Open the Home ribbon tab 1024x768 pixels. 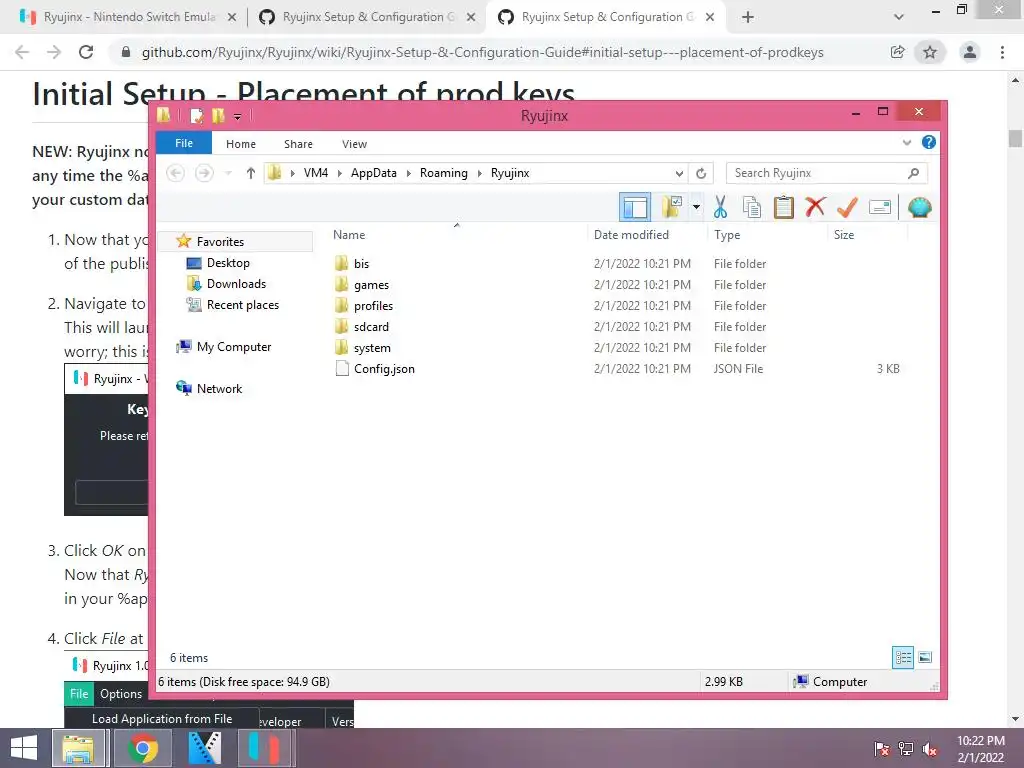(241, 144)
